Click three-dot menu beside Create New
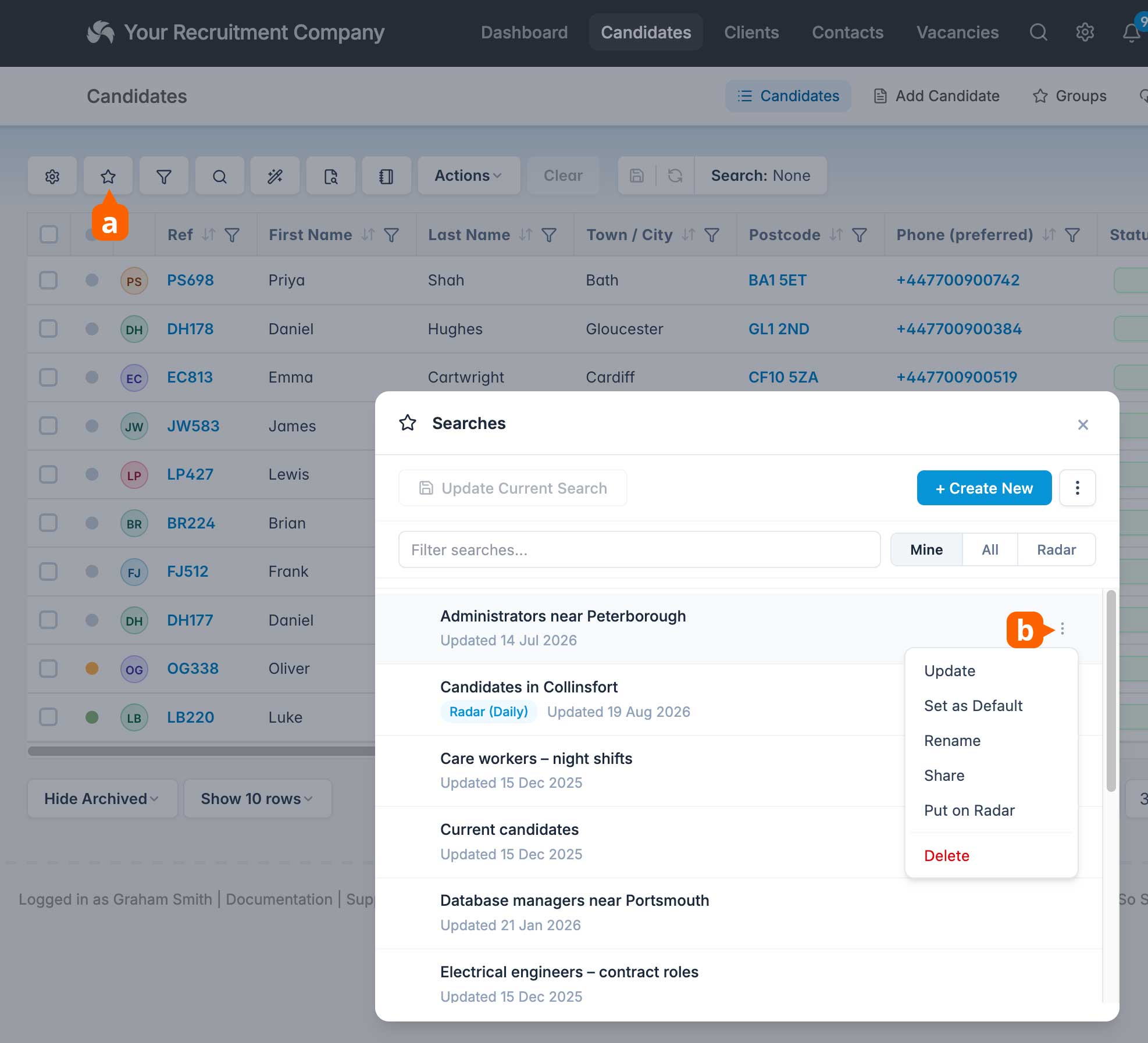The width and height of the screenshot is (1148, 1043). coord(1077,488)
